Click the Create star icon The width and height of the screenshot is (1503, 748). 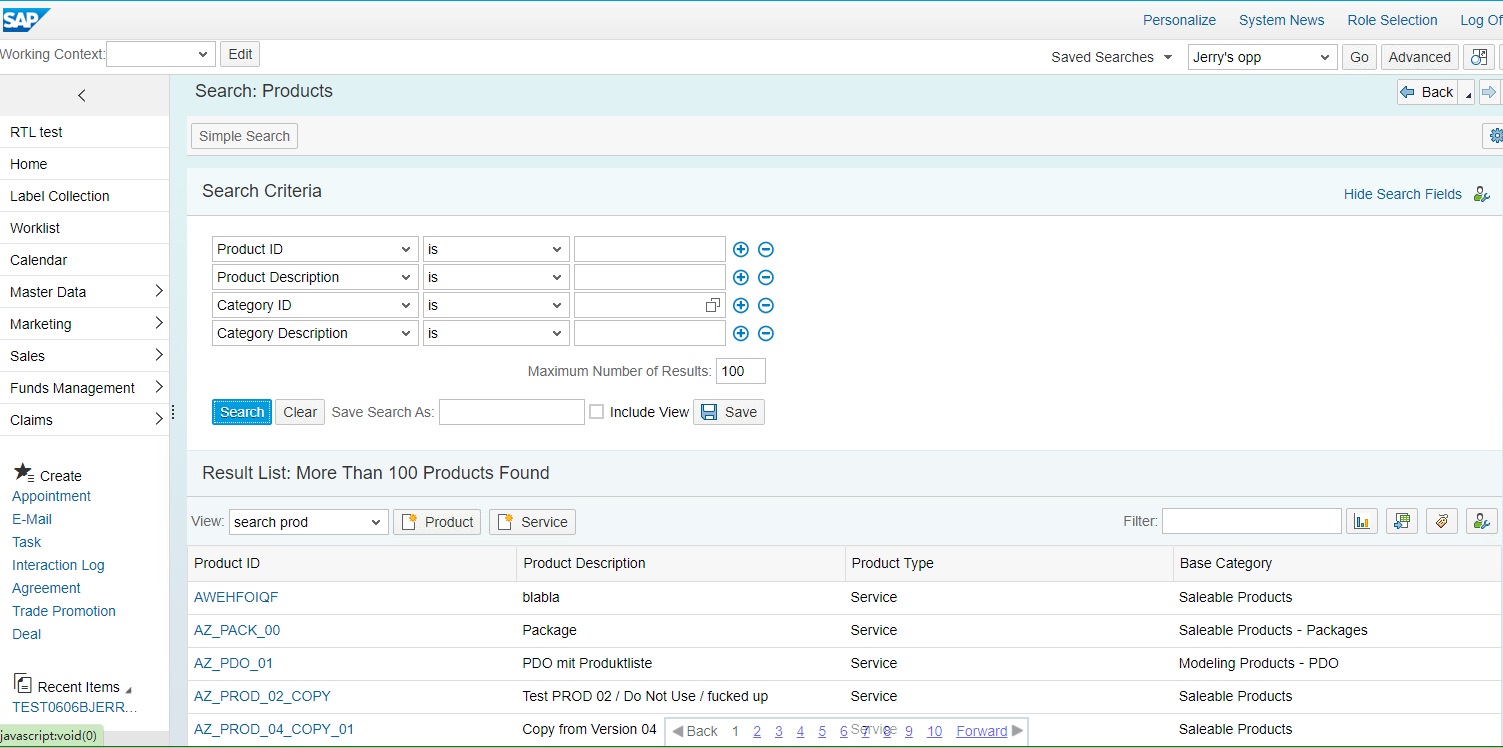pos(23,472)
